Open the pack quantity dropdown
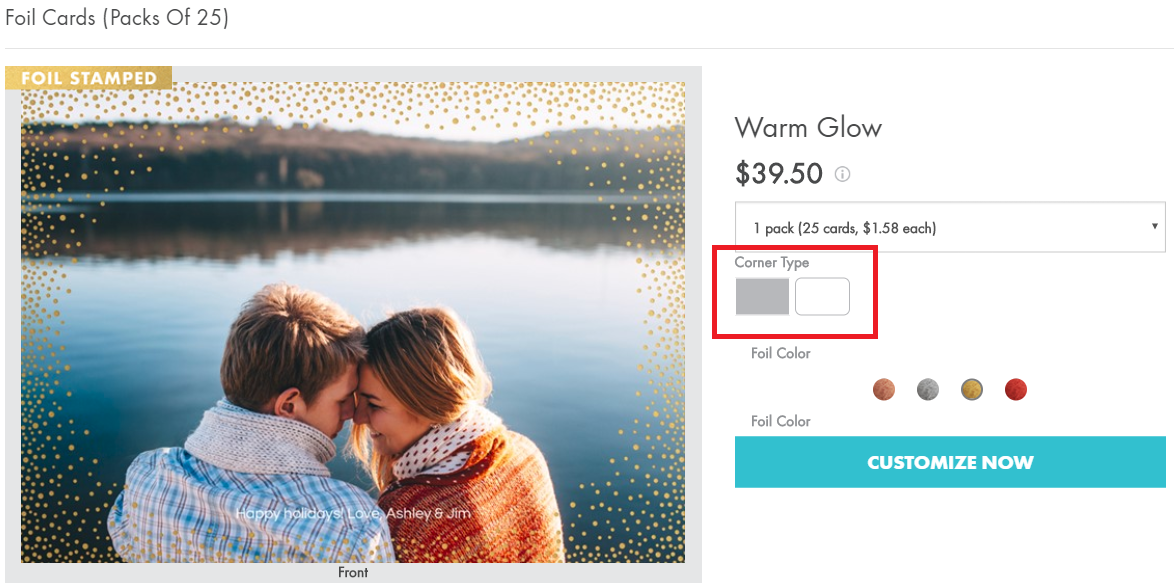 [x=948, y=228]
